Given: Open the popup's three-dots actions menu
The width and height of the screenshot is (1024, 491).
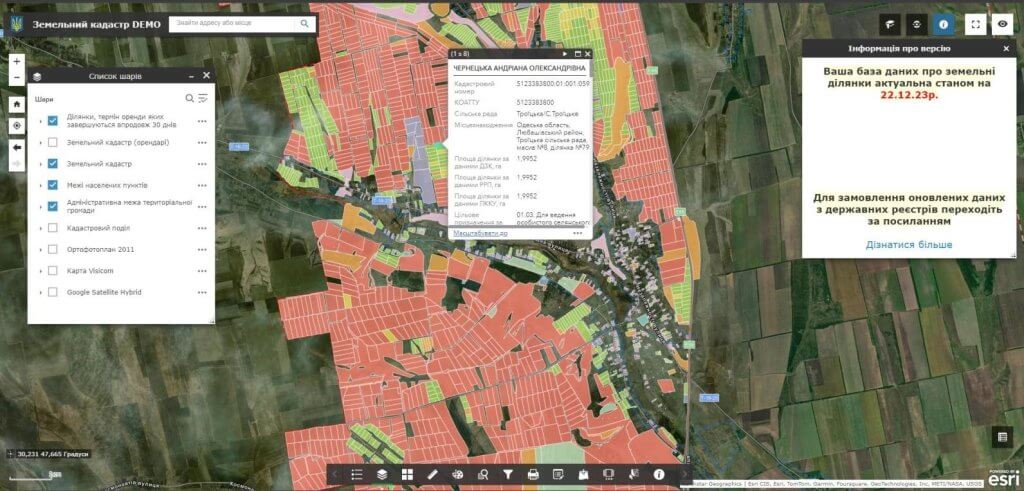Looking at the screenshot, I should pos(578,232).
